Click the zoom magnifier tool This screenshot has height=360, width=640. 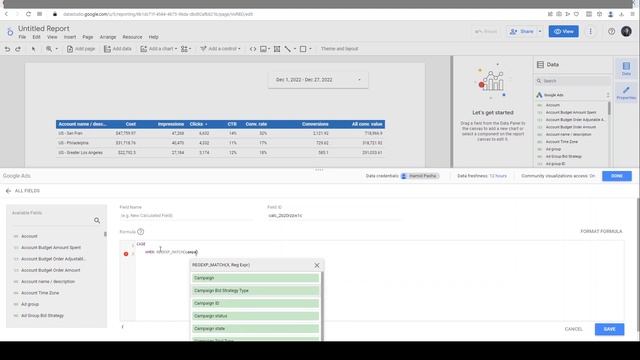tap(49, 49)
